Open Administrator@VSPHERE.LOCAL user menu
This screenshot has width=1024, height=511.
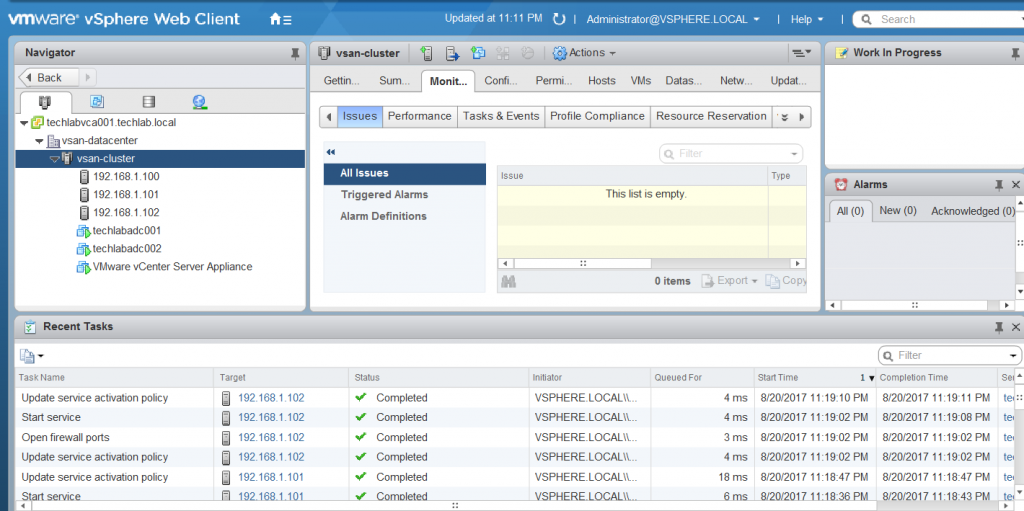(x=673, y=19)
